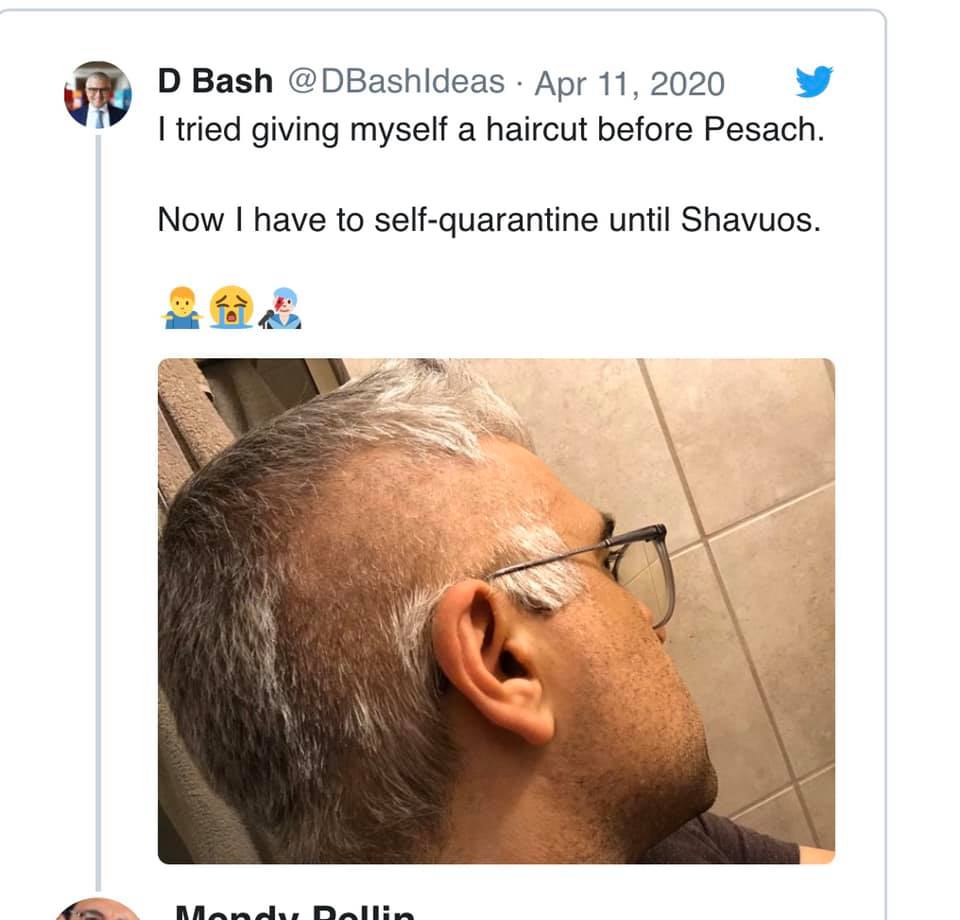Open D Bash's profile avatar picture
Screen dimensions: 960x920
click(98, 94)
